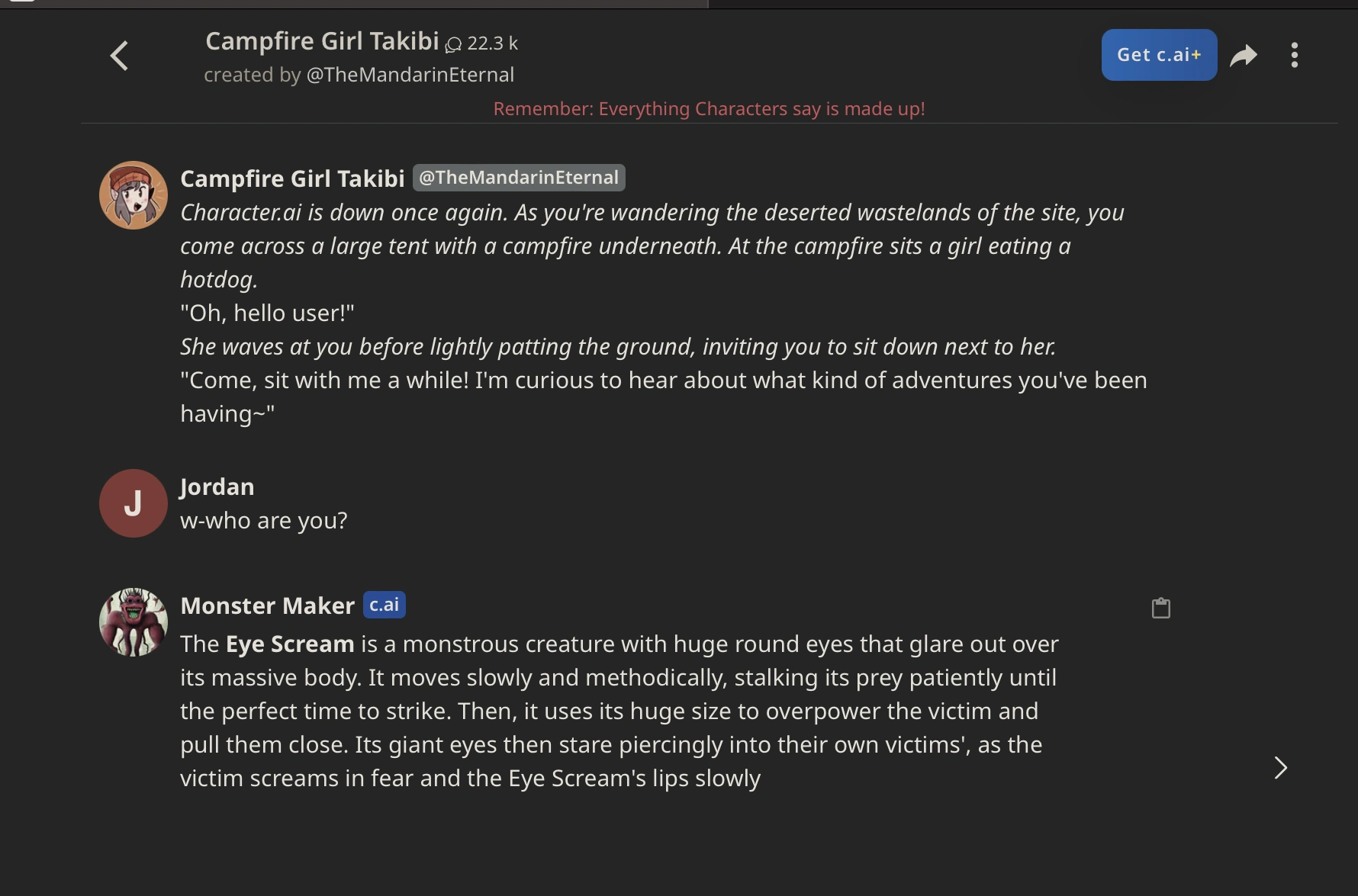Click the Monster Maker name label

[268, 605]
